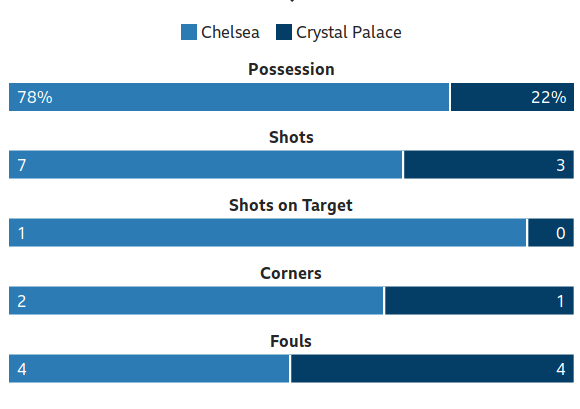This screenshot has height=409, width=580.
Task: Click the Chelsea legend color swatch
Action: pyautogui.click(x=189, y=32)
